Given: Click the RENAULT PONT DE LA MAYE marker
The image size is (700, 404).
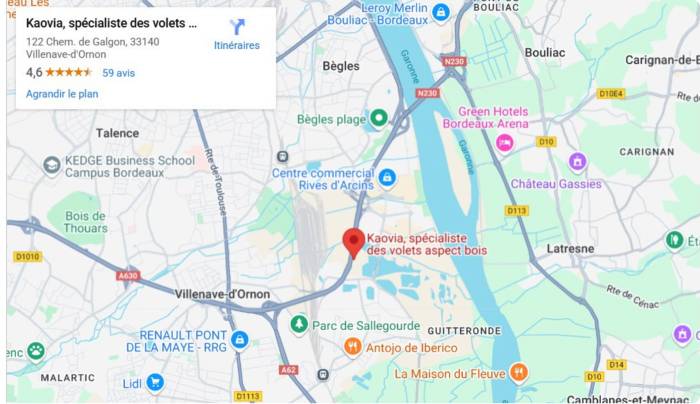Looking at the screenshot, I should pos(239,340).
